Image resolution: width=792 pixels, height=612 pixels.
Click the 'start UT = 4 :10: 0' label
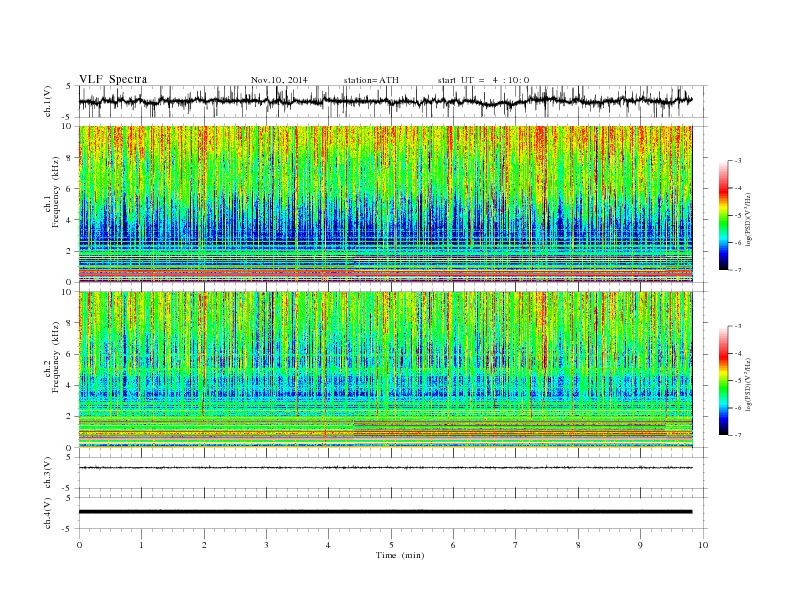[483, 80]
